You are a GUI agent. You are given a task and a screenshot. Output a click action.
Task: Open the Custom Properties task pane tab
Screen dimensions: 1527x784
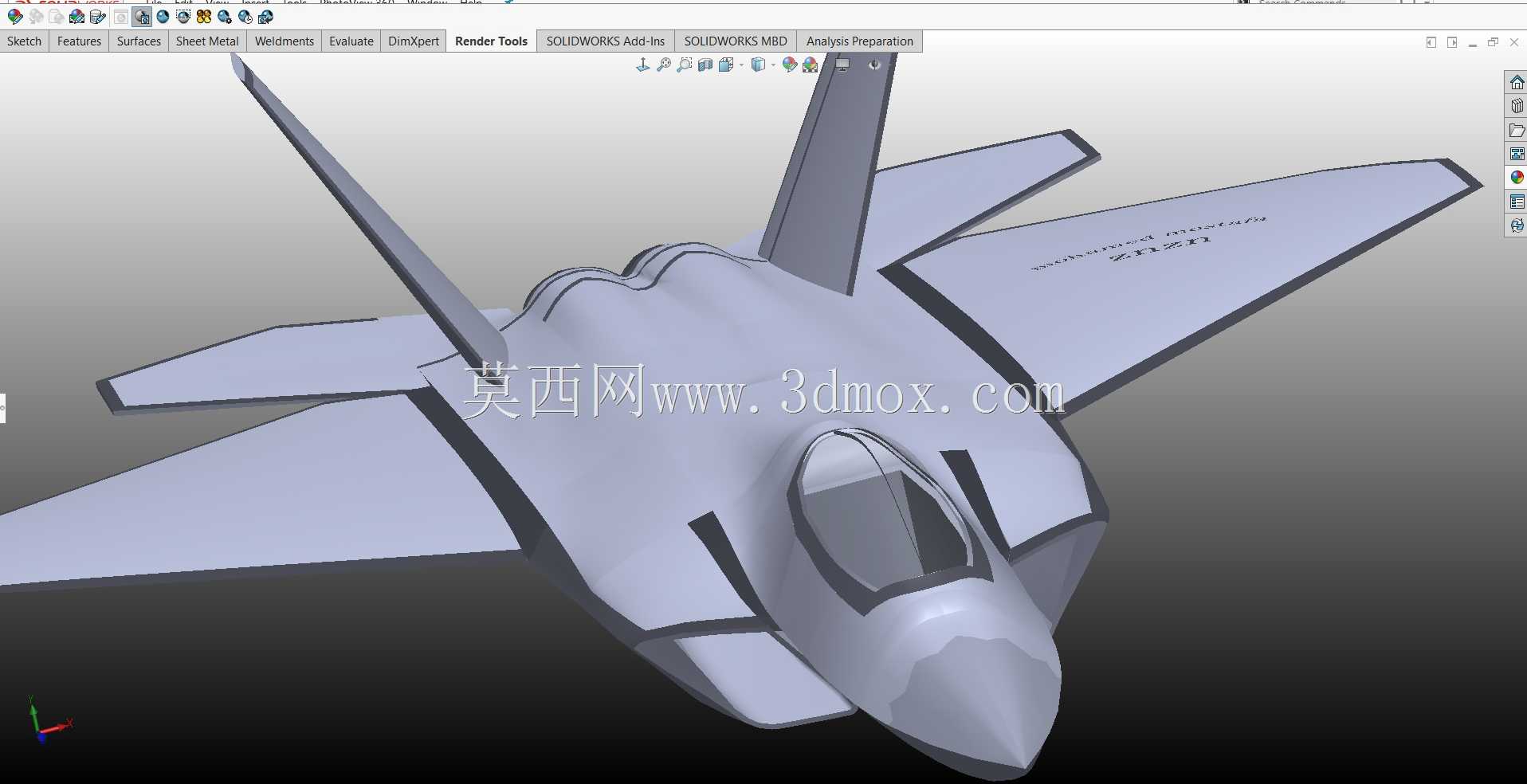pyautogui.click(x=1517, y=202)
